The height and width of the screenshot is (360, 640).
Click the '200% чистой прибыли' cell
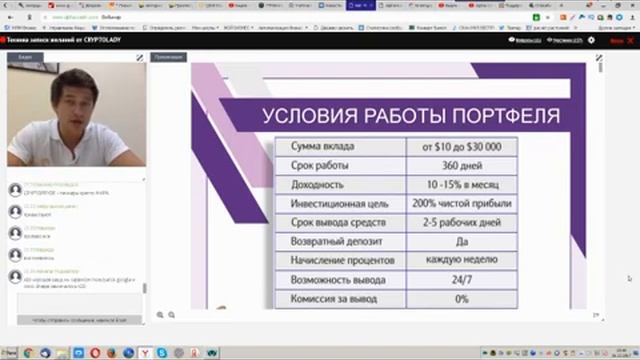(x=462, y=204)
